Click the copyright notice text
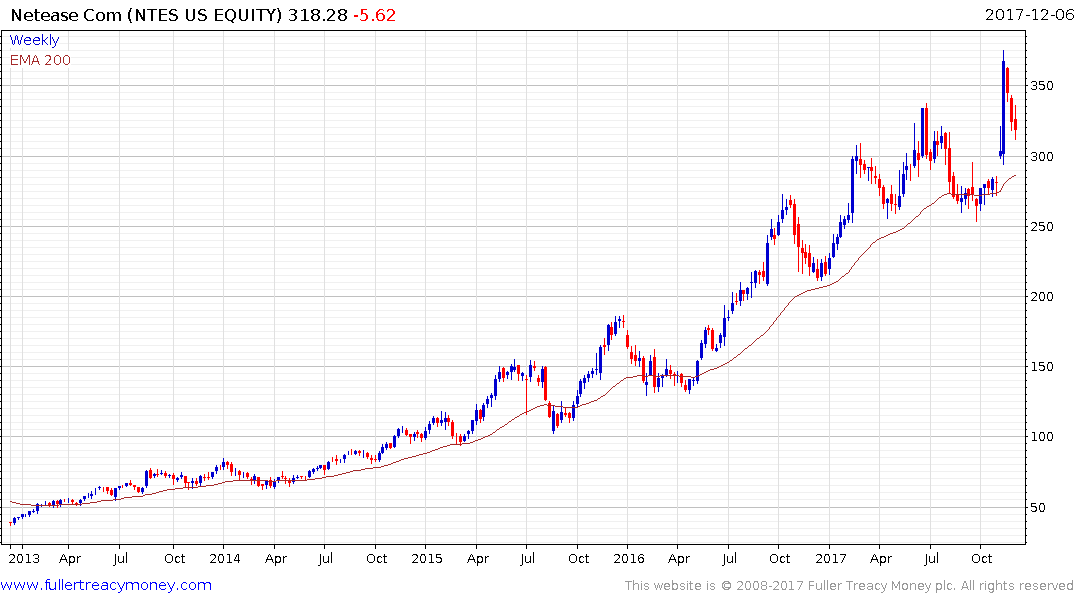1075x600 pixels. pos(849,586)
